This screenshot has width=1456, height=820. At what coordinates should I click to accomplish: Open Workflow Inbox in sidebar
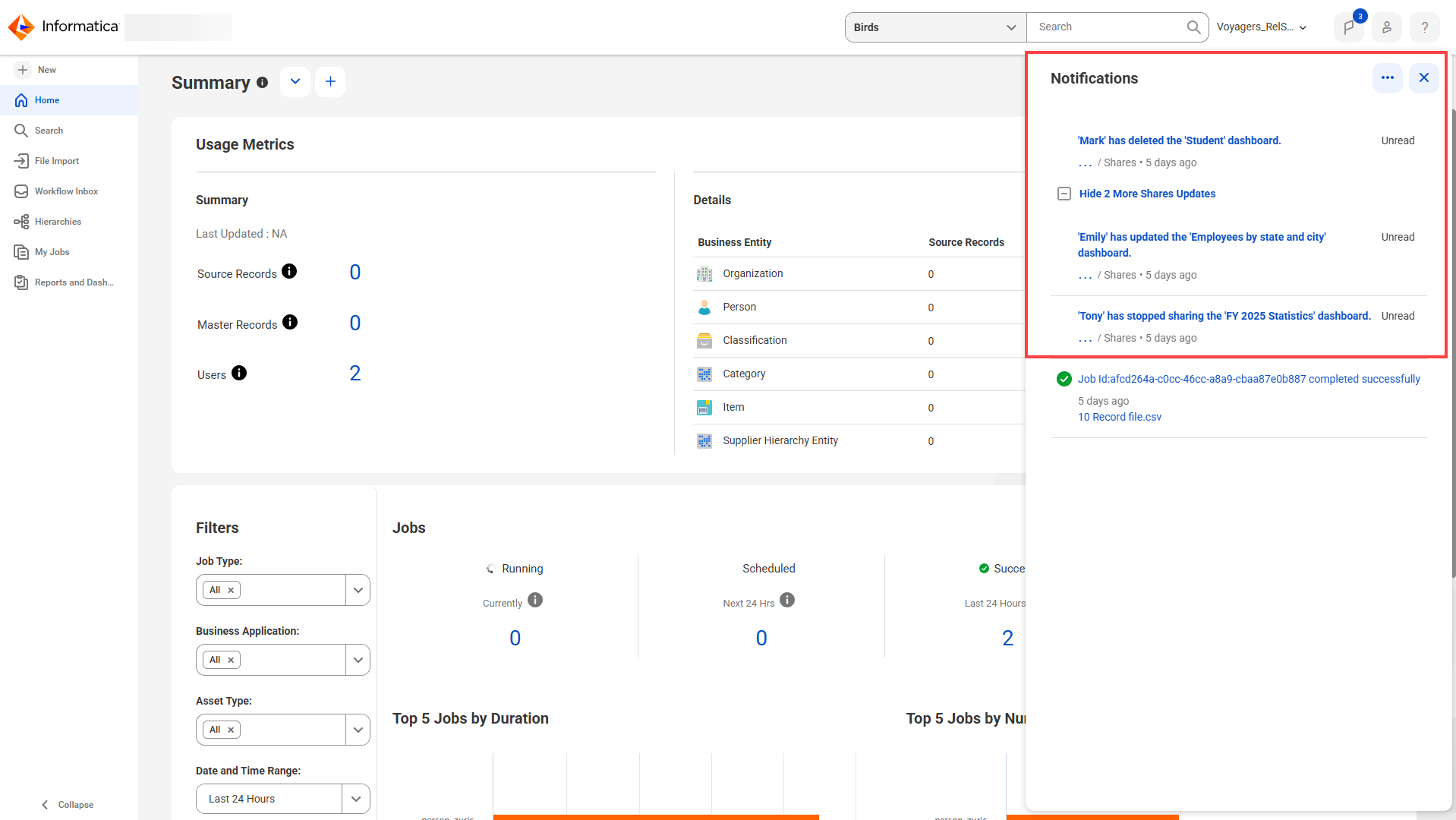(69, 191)
